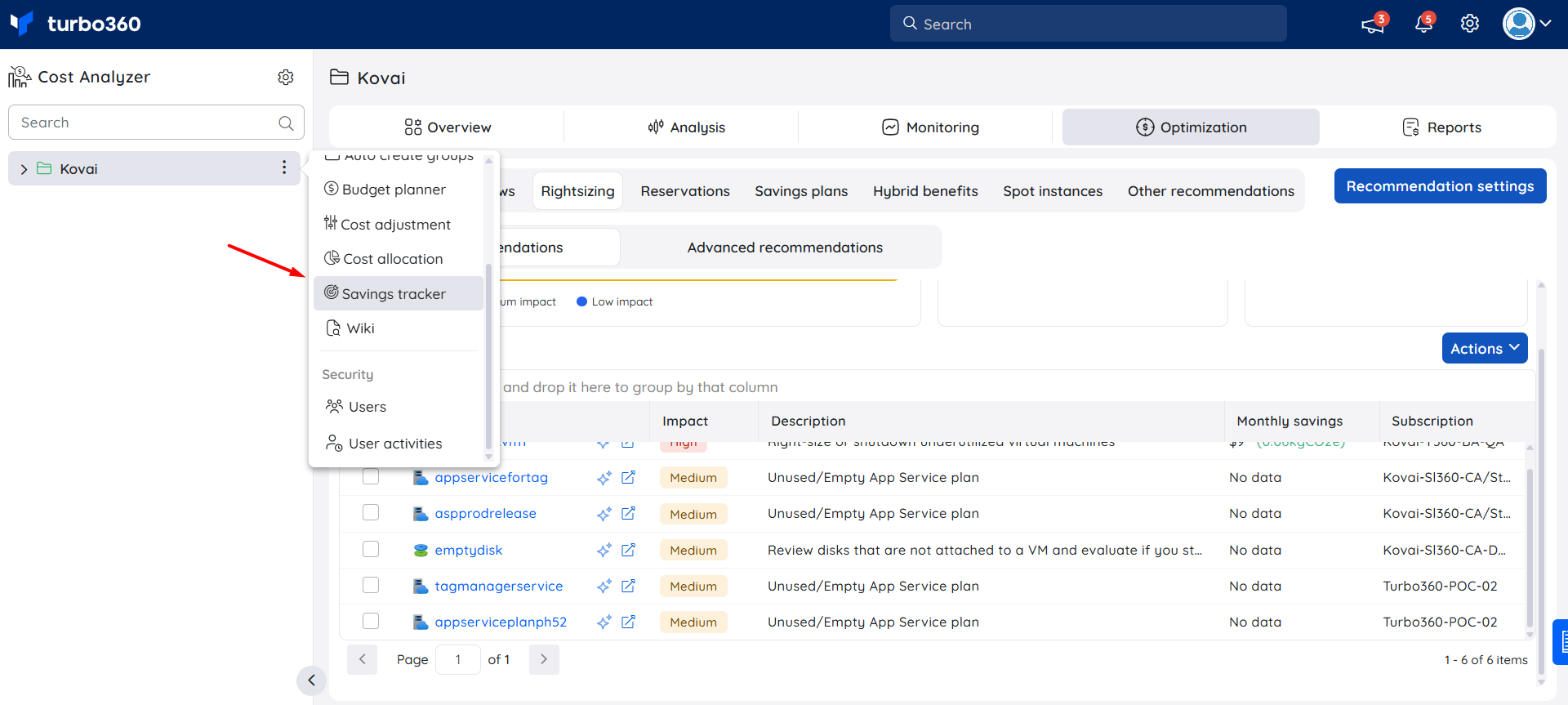Viewport: 1568px width, 705px height.
Task: Select the appservicefortag row checkbox
Action: (371, 477)
